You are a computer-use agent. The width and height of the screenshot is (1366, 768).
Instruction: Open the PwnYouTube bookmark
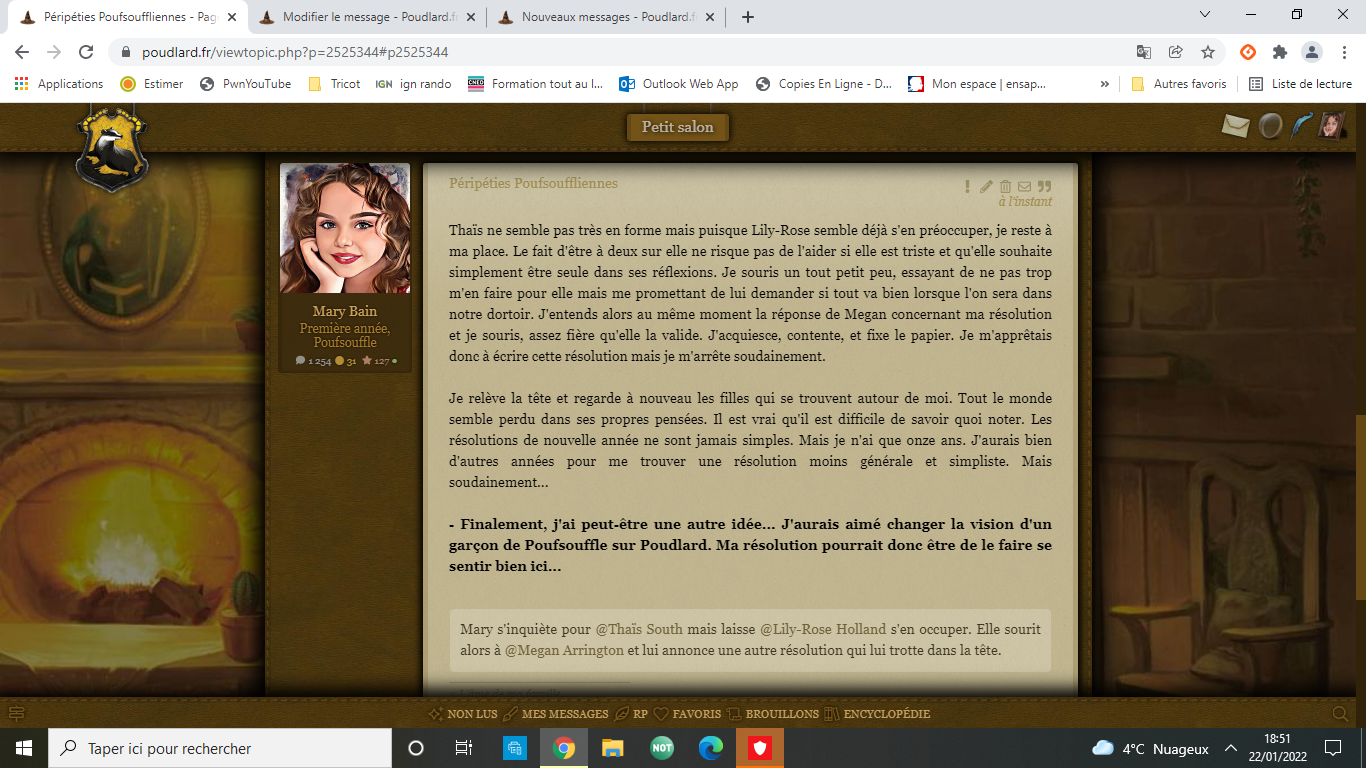click(x=245, y=84)
